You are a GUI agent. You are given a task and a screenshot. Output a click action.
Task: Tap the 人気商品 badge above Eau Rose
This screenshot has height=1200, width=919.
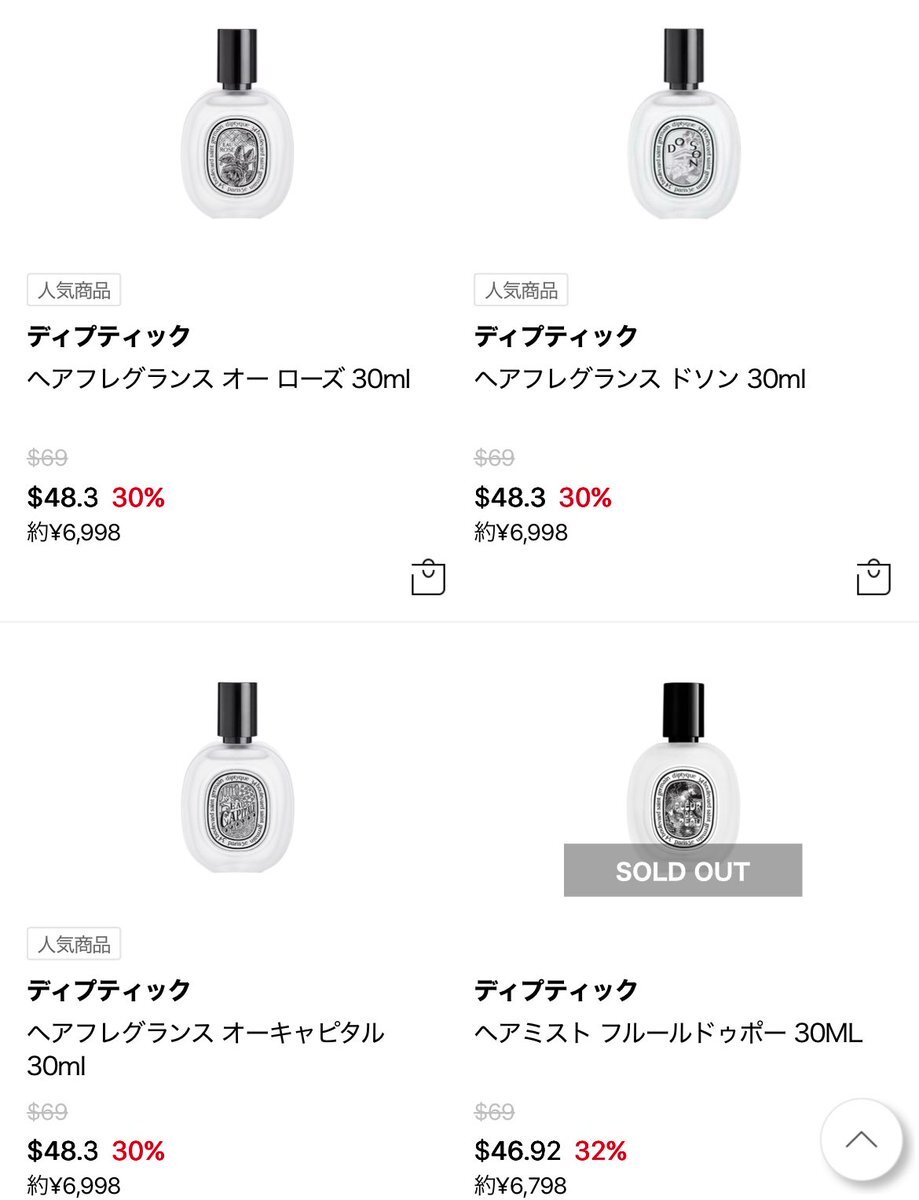[x=74, y=290]
